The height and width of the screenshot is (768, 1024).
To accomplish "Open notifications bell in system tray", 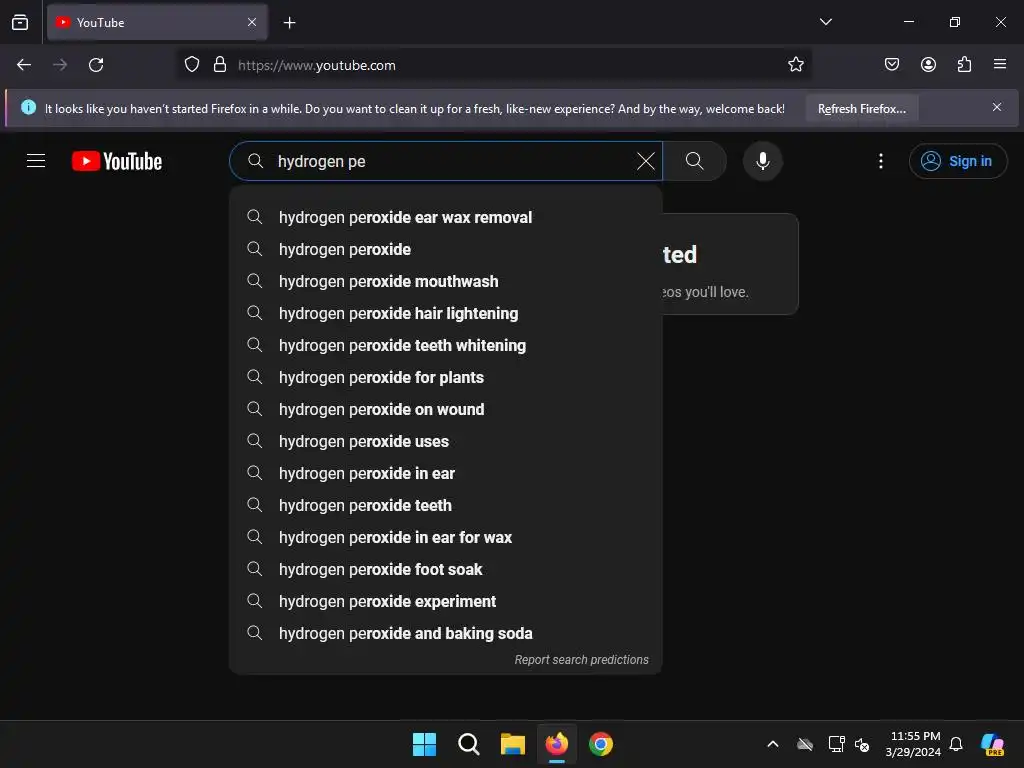I will click(x=956, y=744).
